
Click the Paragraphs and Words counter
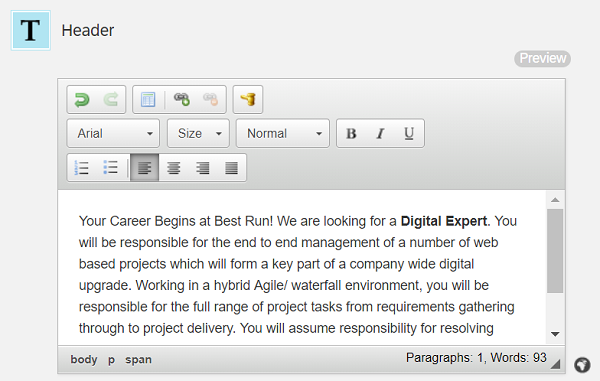[x=476, y=358]
